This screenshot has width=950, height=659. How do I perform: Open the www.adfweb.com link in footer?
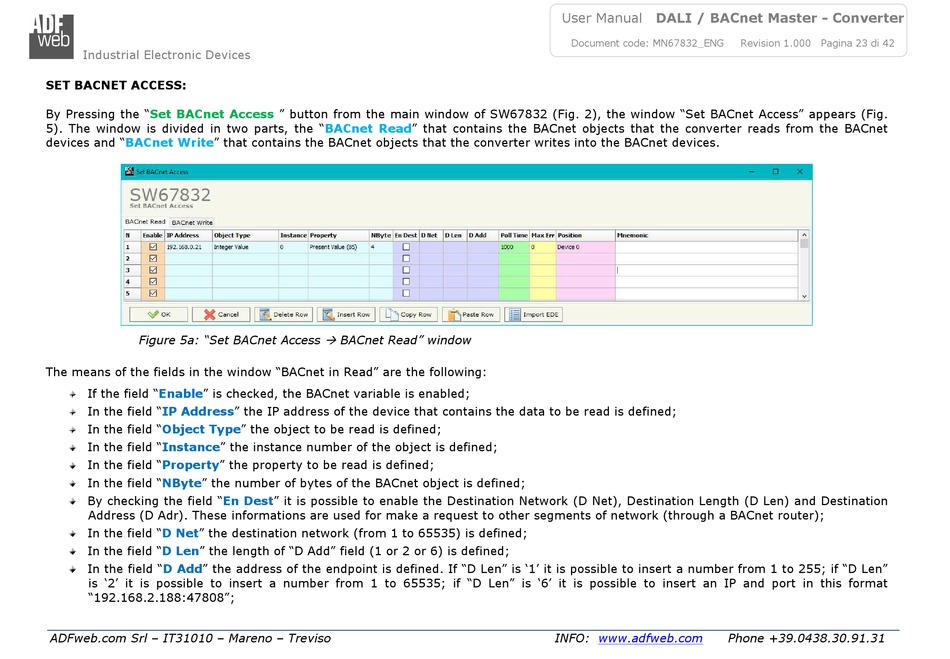650,638
